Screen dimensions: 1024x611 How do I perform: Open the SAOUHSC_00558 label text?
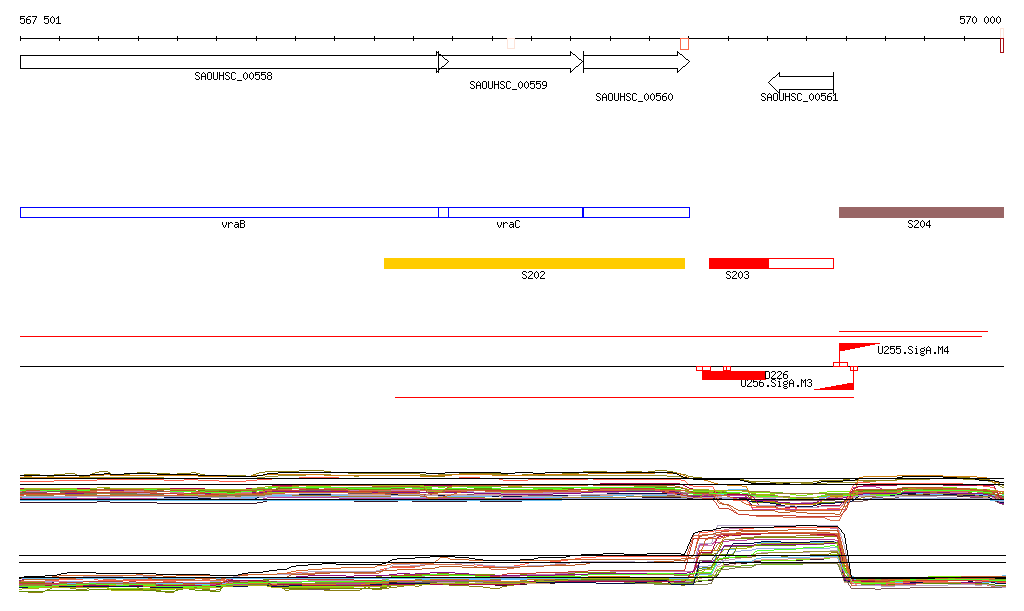233,76
